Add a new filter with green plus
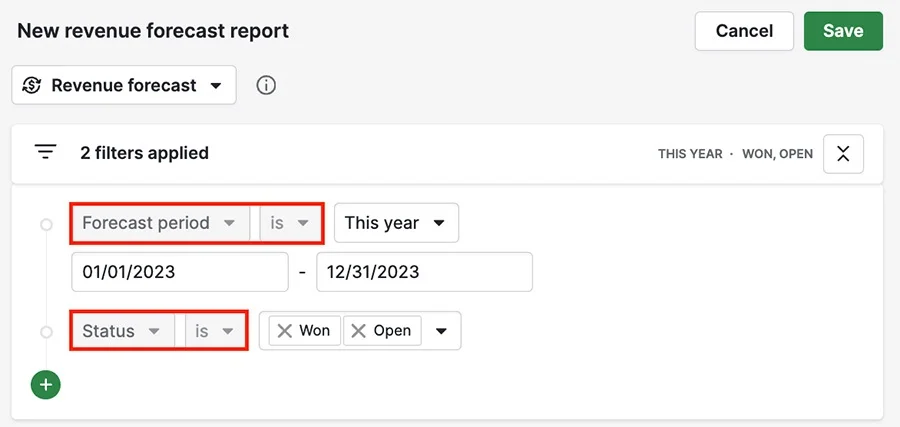The height and width of the screenshot is (427, 900). [x=46, y=384]
